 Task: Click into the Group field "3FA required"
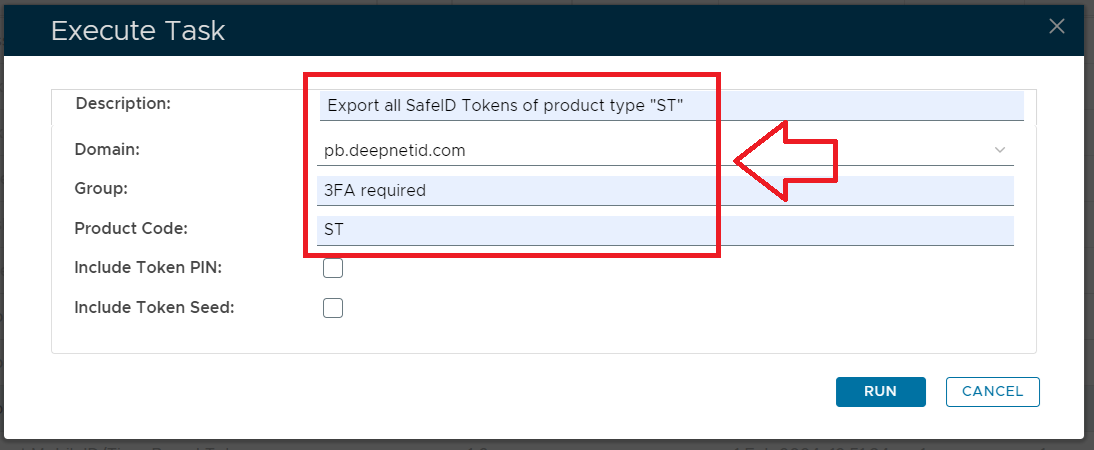point(665,190)
